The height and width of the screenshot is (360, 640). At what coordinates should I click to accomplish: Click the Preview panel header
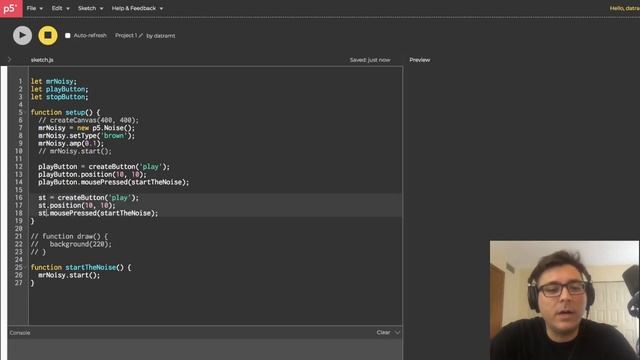pyautogui.click(x=420, y=60)
